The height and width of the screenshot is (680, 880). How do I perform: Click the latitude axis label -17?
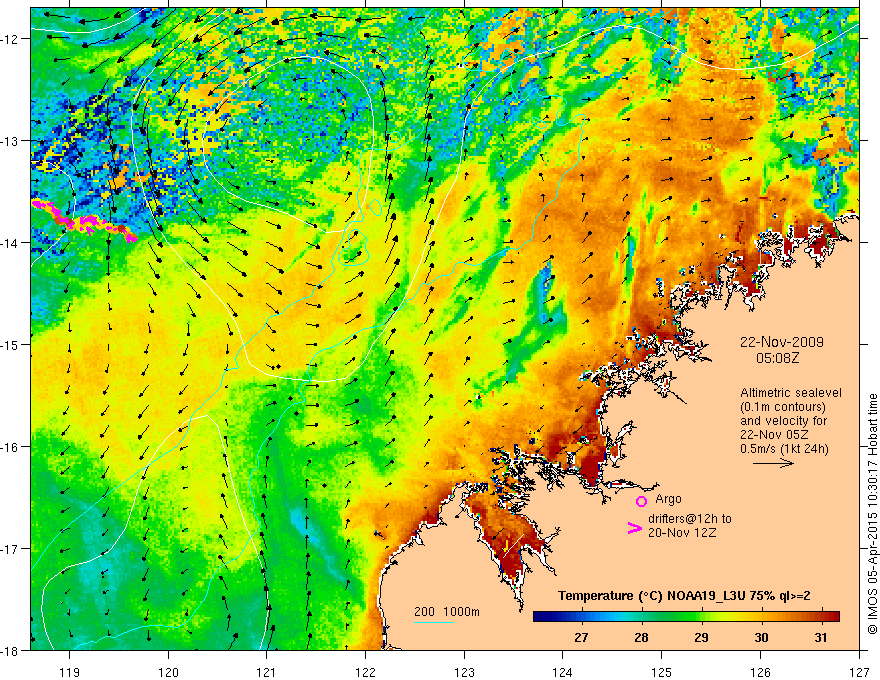tap(10, 548)
